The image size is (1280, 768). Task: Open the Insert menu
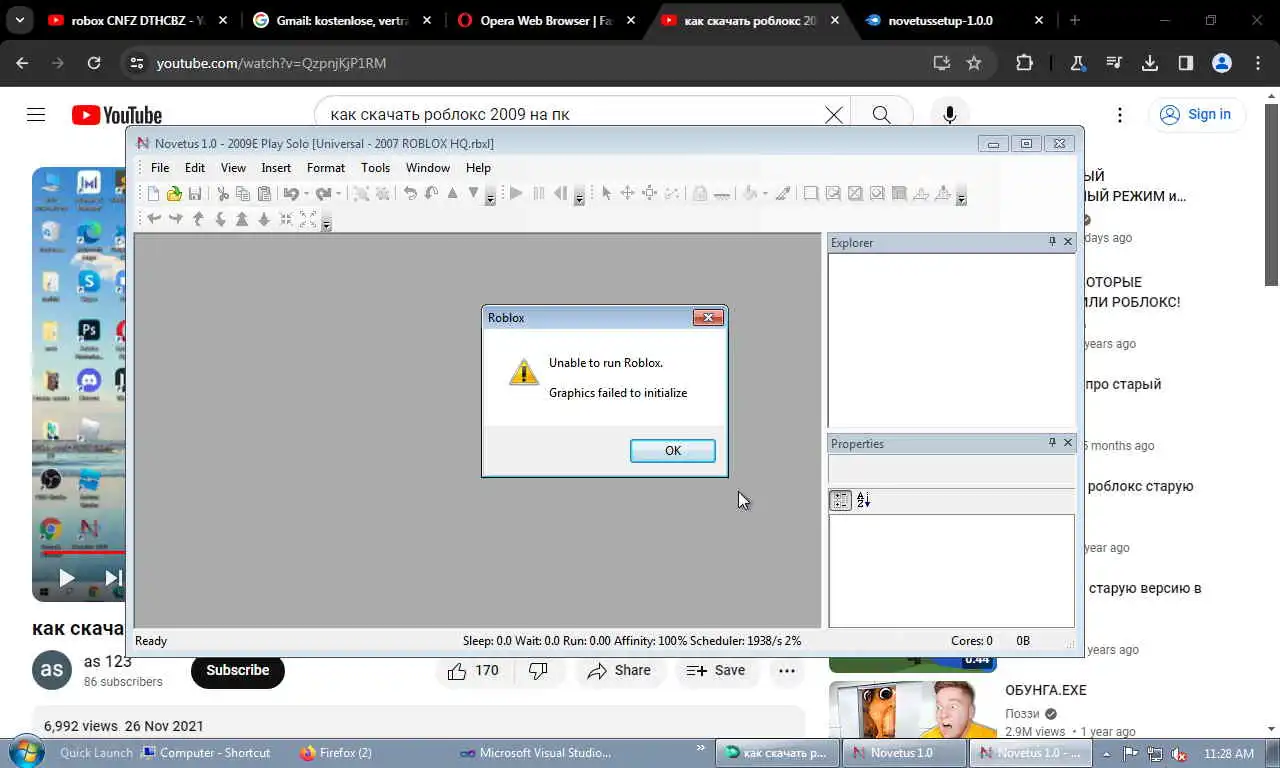click(276, 168)
